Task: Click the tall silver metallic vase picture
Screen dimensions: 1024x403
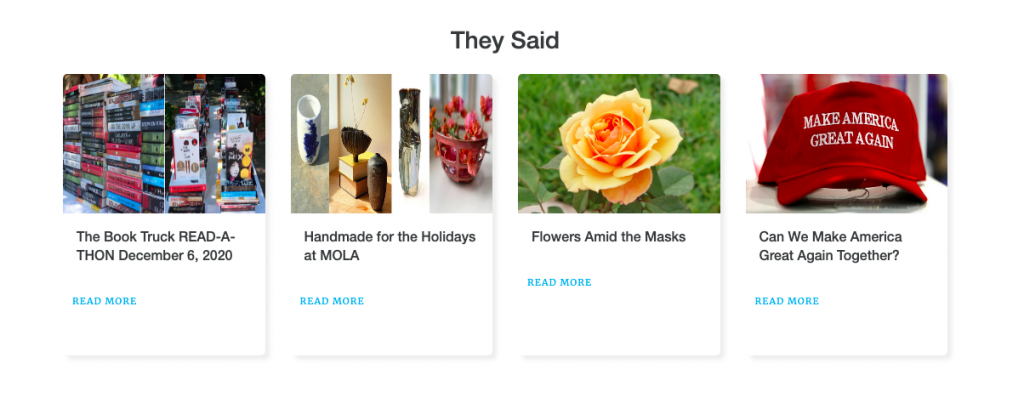Action: (410, 144)
